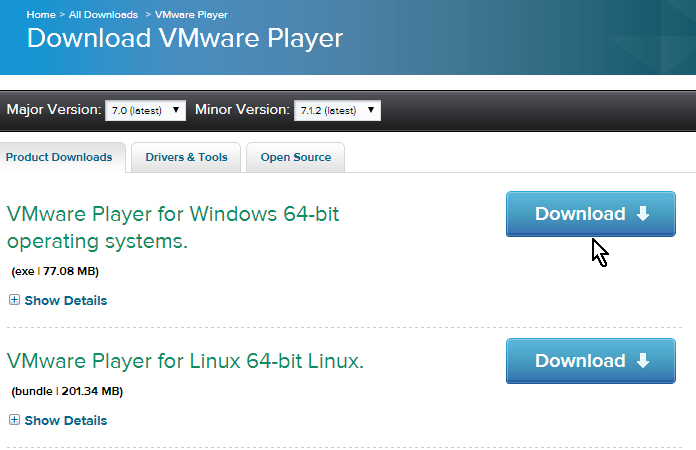Switch to the Open Source tab
This screenshot has width=696, height=450.
296,157
